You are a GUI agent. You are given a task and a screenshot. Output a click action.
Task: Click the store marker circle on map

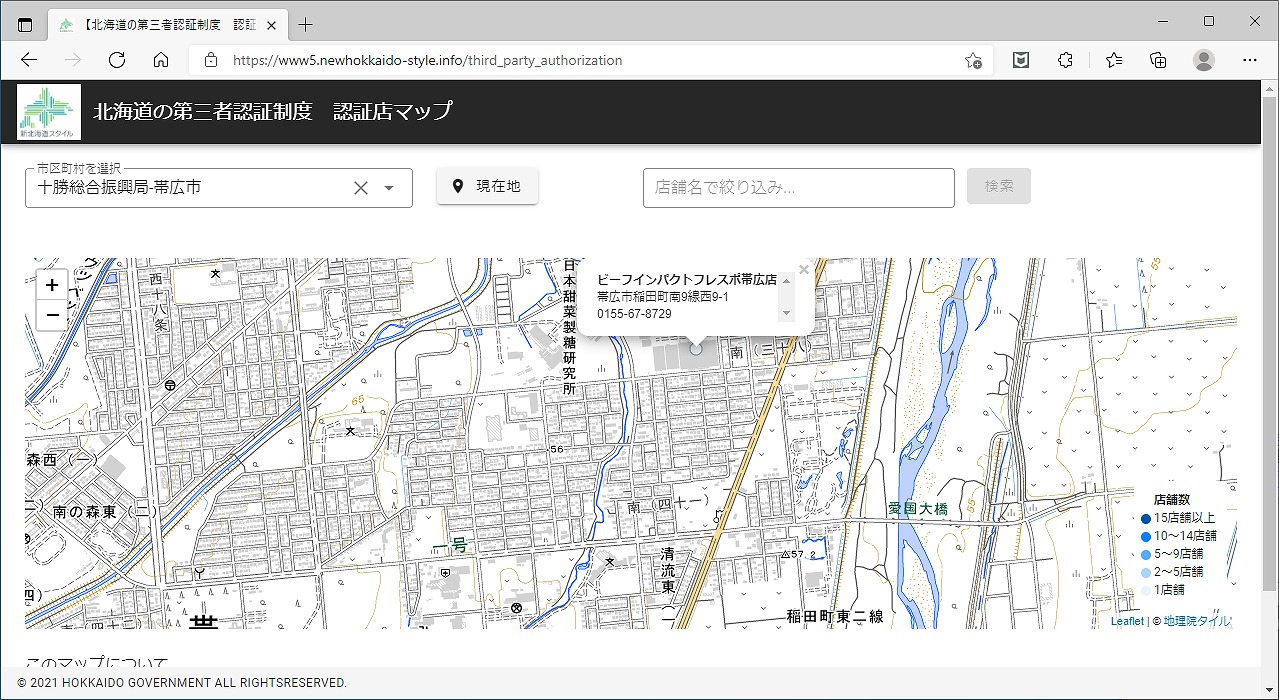(696, 349)
